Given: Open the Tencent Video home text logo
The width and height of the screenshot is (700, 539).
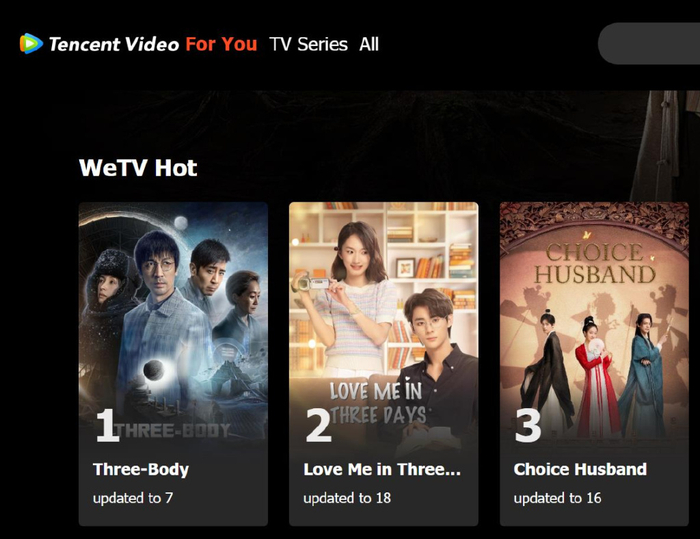Looking at the screenshot, I should (x=114, y=44).
